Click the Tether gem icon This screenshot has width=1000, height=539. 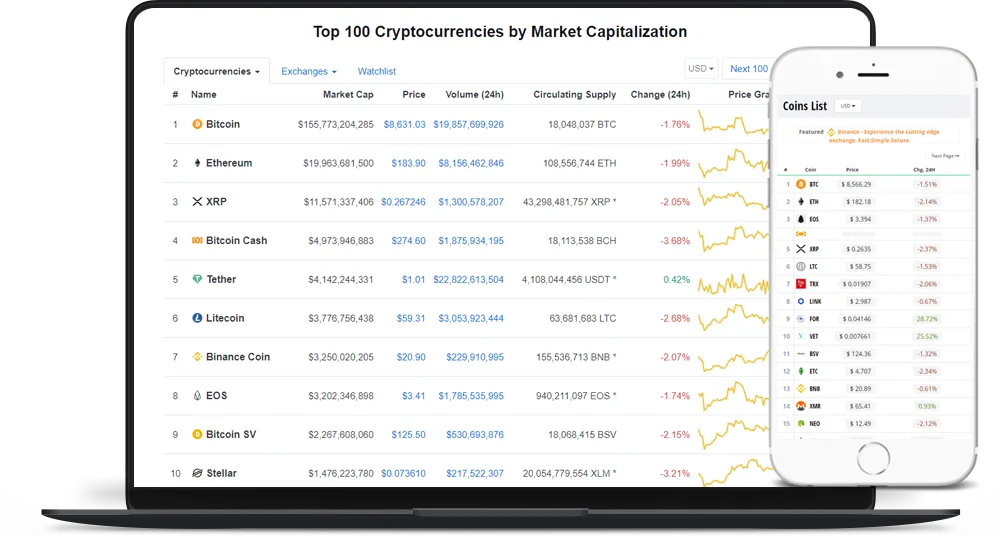197,279
